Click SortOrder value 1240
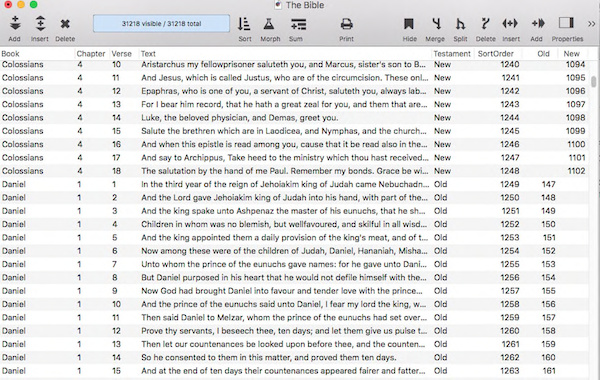The image size is (600, 380). coord(510,64)
